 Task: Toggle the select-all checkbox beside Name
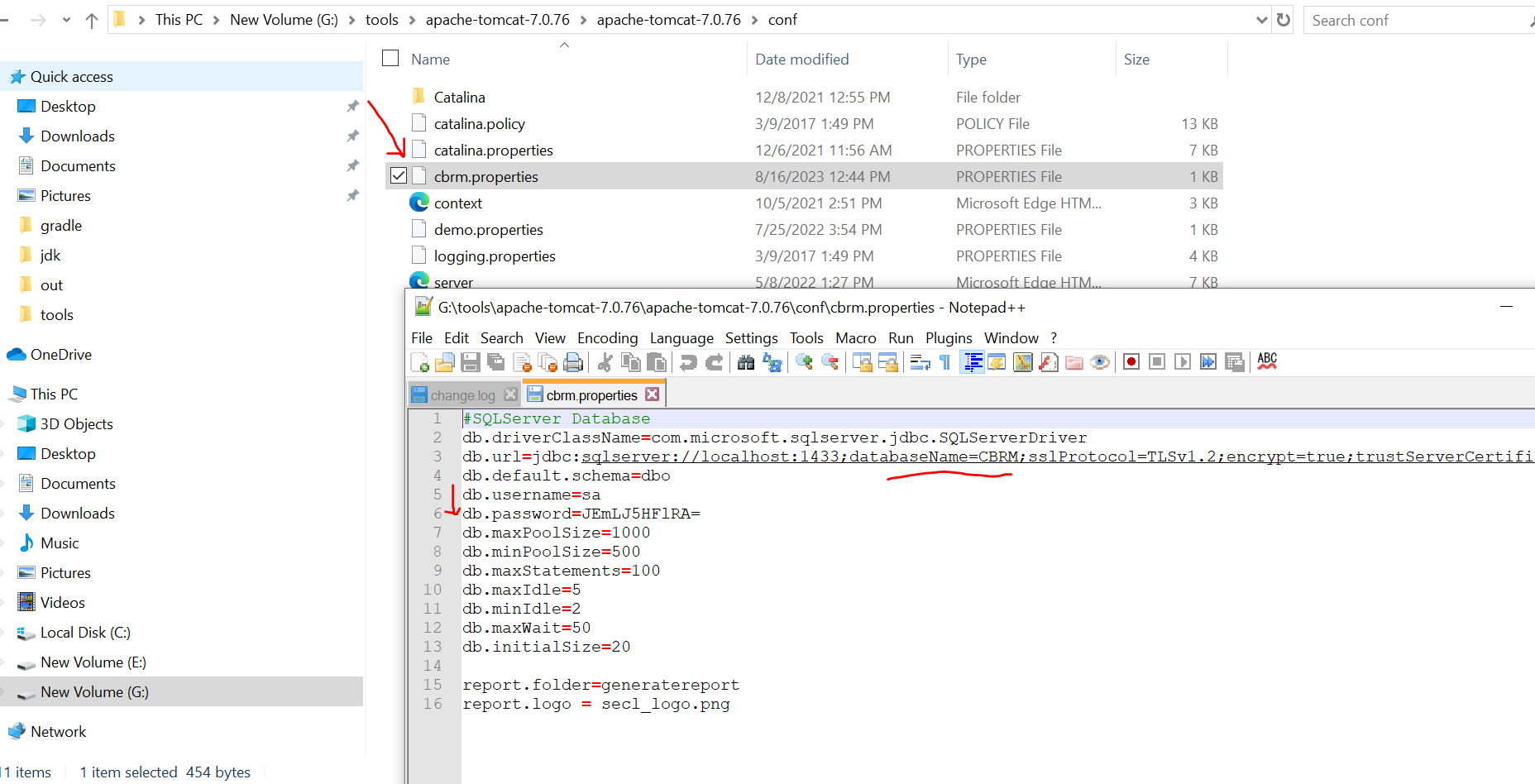coord(390,58)
